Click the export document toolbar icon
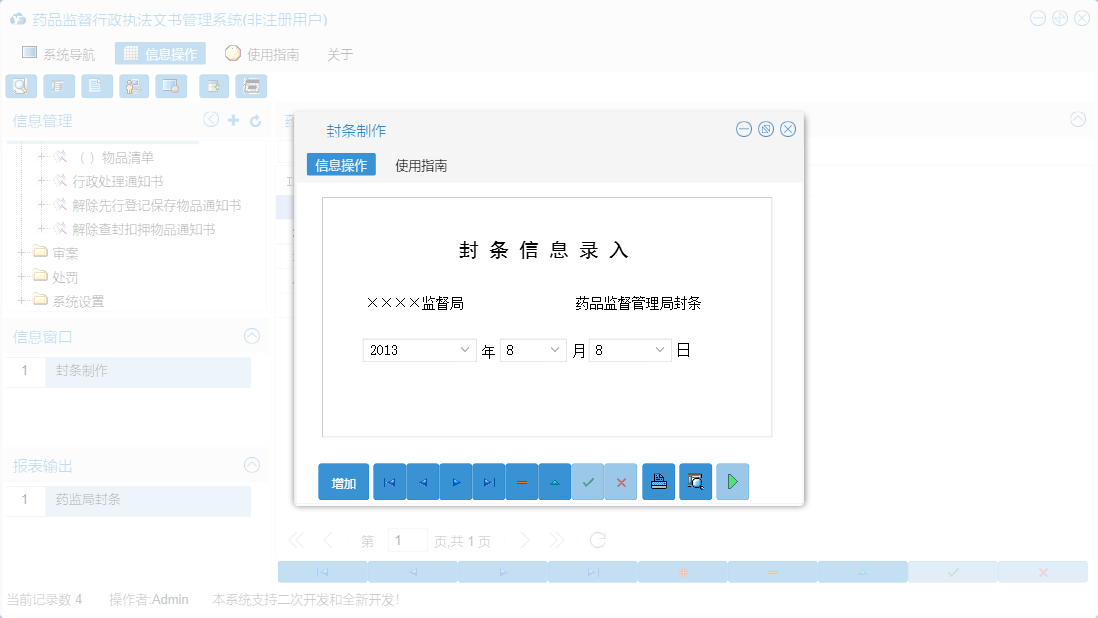 tap(213, 86)
